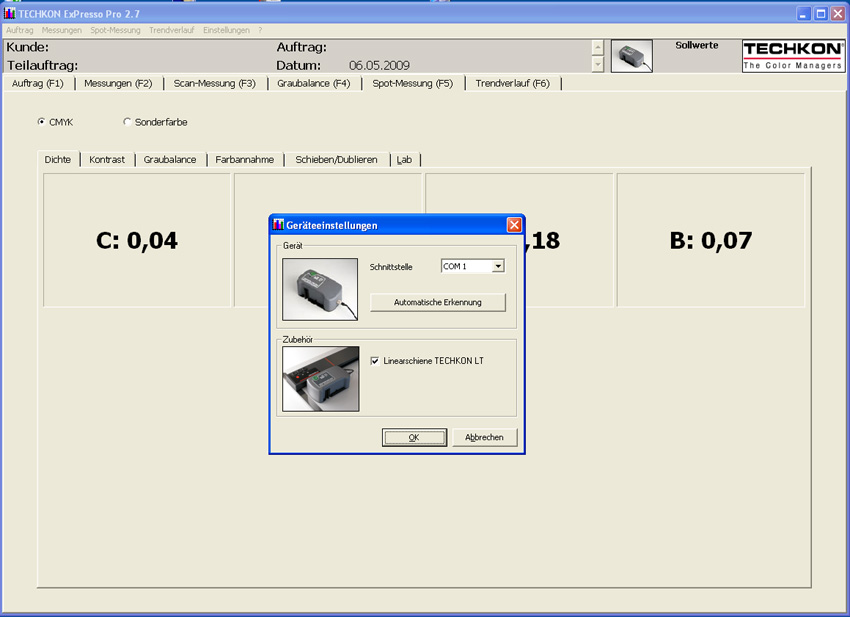Screen dimensions: 850x617
Task: Click the ExPresso Pro title bar icon
Action: [x=9, y=14]
